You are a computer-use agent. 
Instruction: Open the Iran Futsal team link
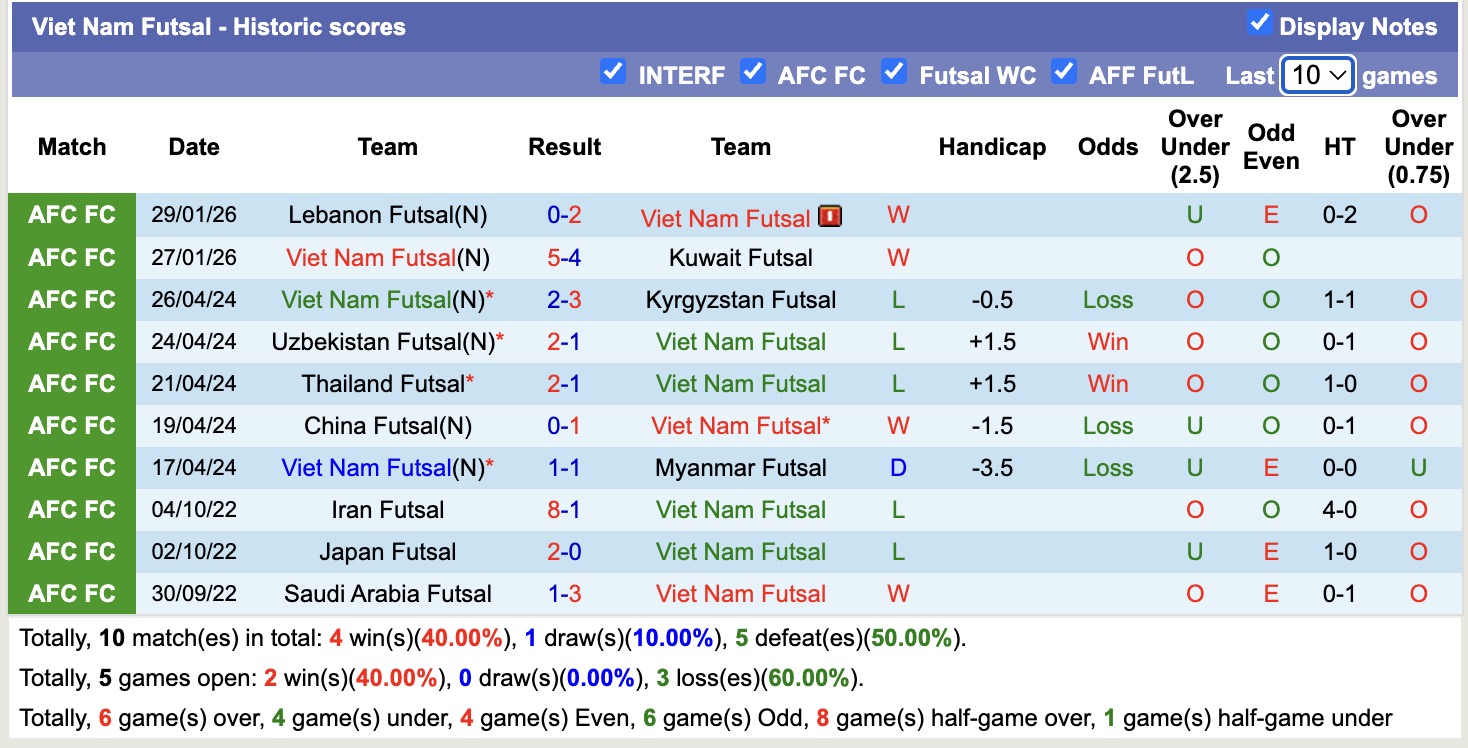click(387, 509)
